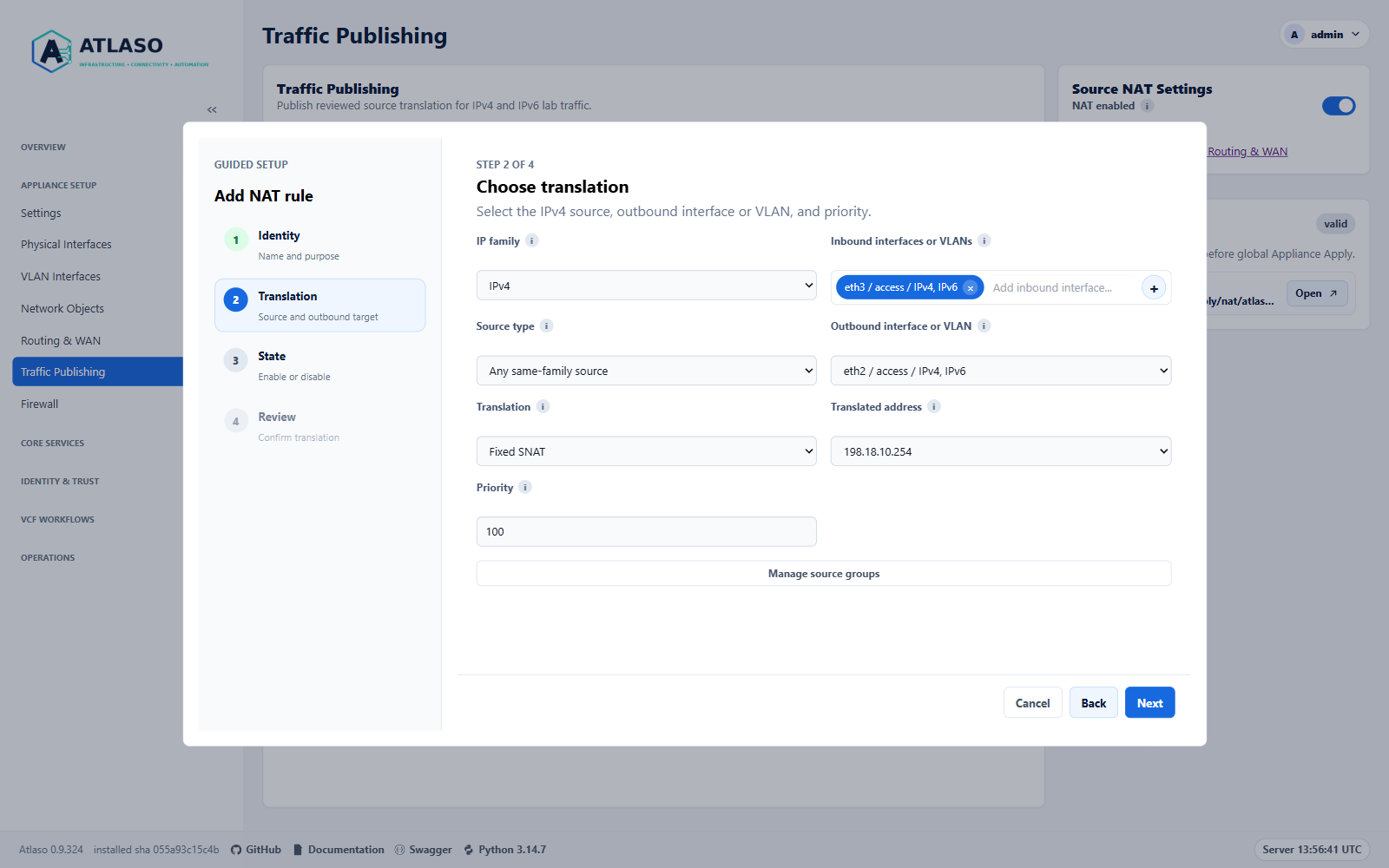Click the Open button in the right panel
The height and width of the screenshot is (868, 1389).
pos(1317,293)
